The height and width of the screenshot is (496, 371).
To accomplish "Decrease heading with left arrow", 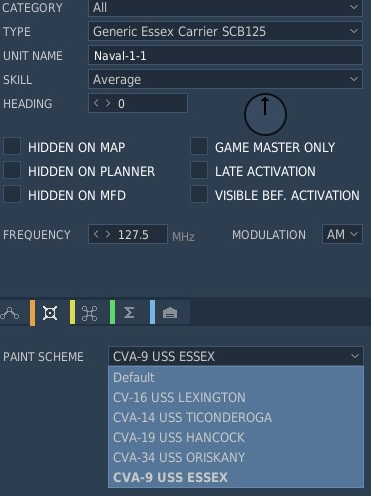I will (96, 103).
